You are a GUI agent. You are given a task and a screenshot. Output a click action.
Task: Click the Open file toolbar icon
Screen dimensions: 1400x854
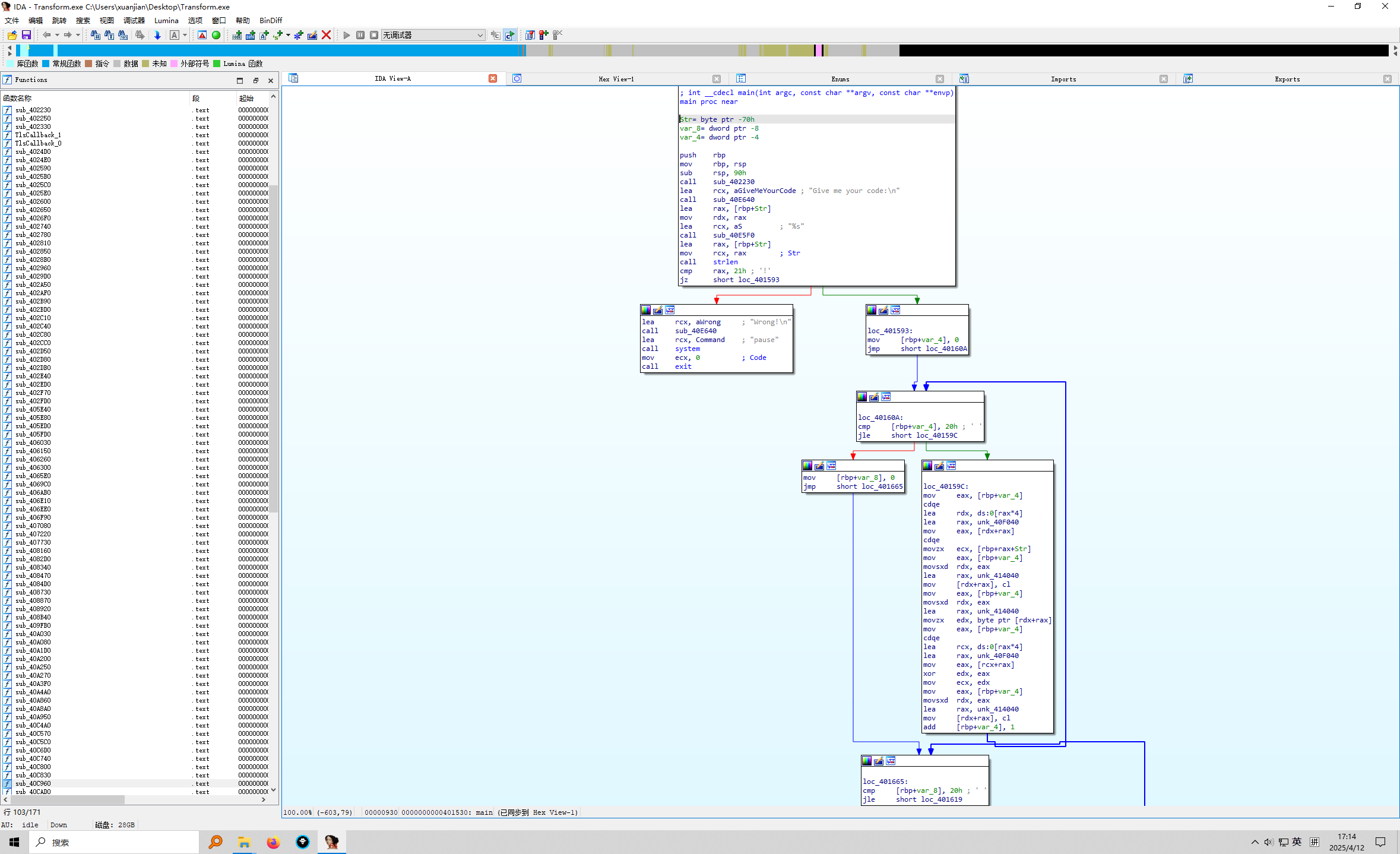click(x=12, y=35)
